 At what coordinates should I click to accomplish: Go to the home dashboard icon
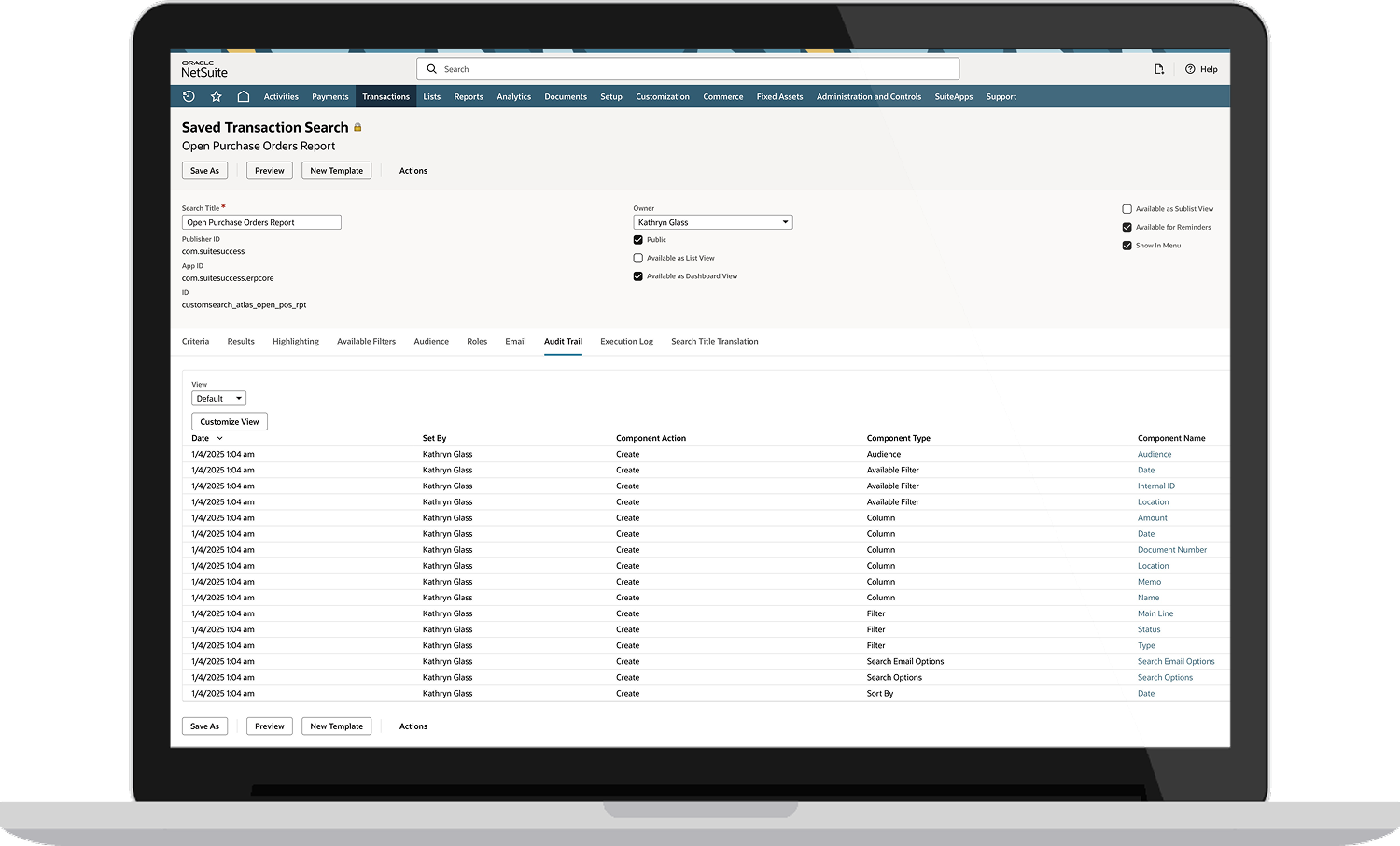pyautogui.click(x=243, y=96)
